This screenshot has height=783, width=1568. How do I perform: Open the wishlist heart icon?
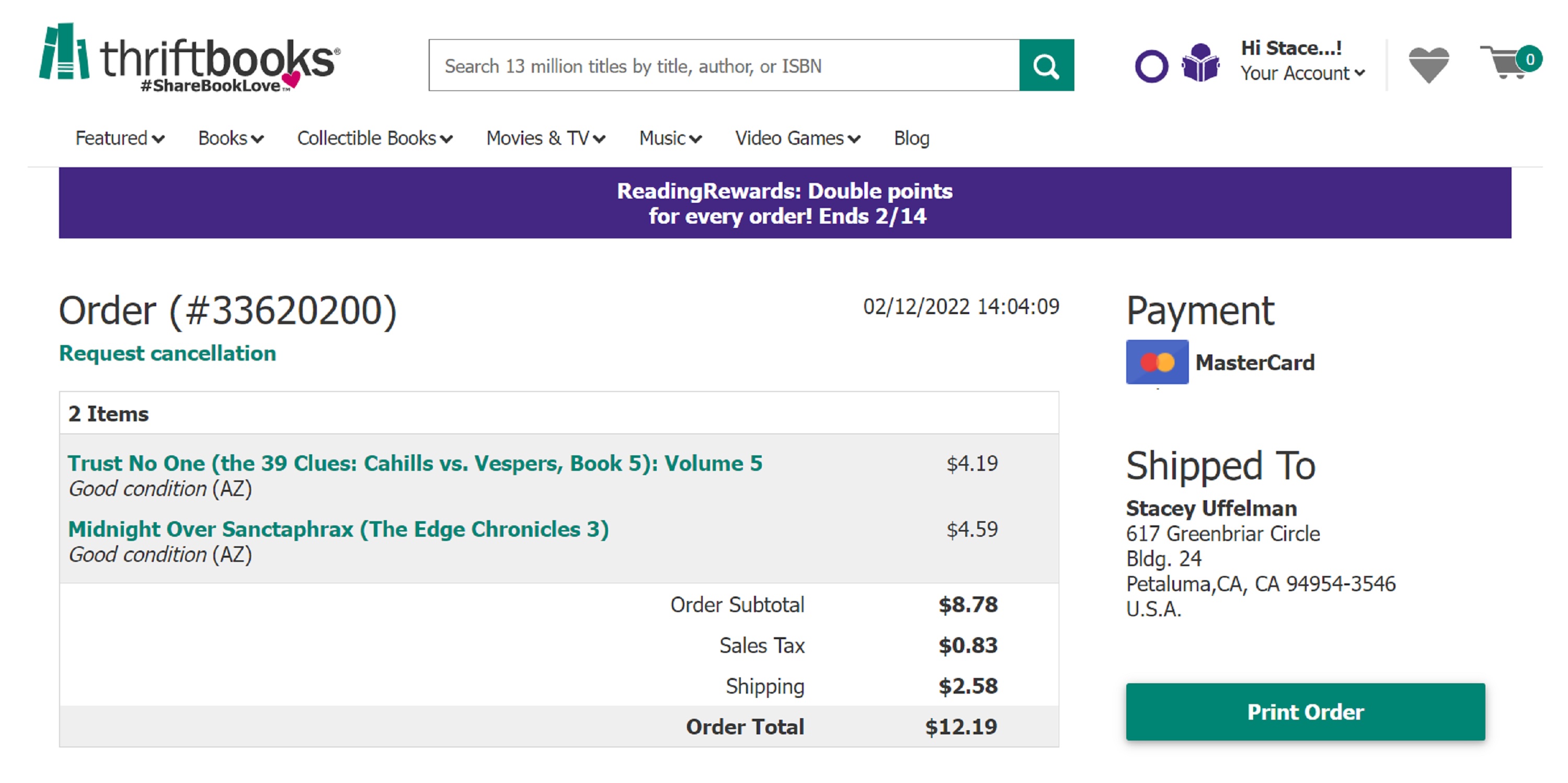pyautogui.click(x=1428, y=64)
